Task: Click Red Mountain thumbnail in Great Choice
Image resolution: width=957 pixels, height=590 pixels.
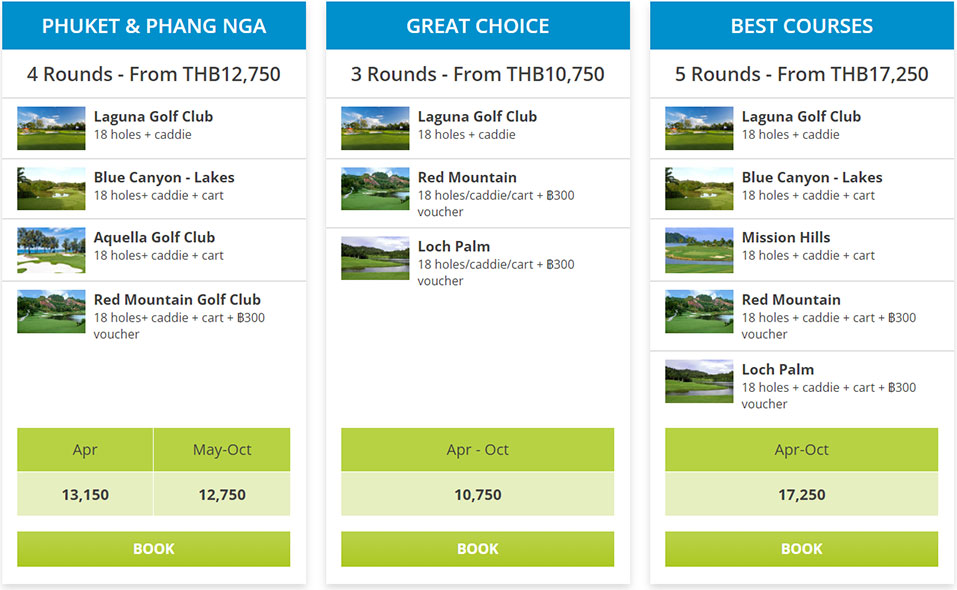Action: pos(375,189)
